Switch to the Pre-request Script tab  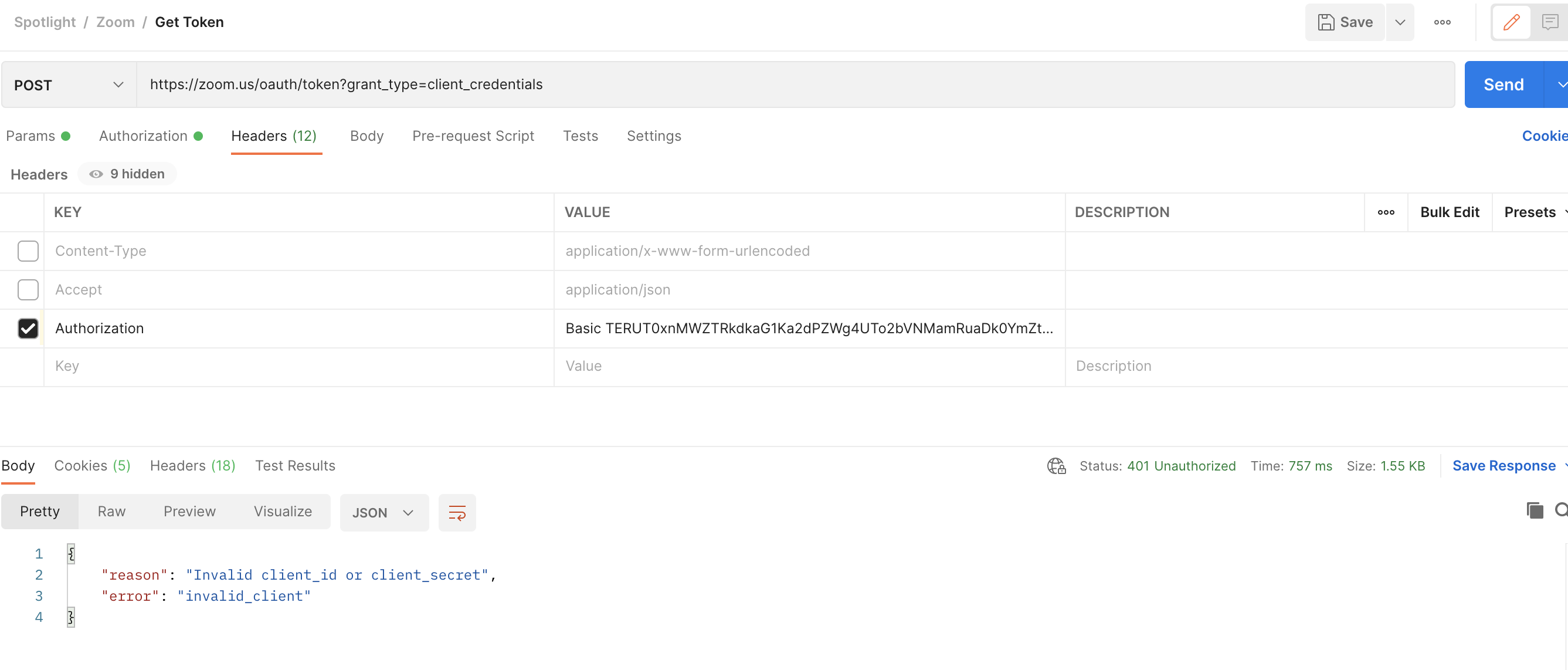[473, 136]
